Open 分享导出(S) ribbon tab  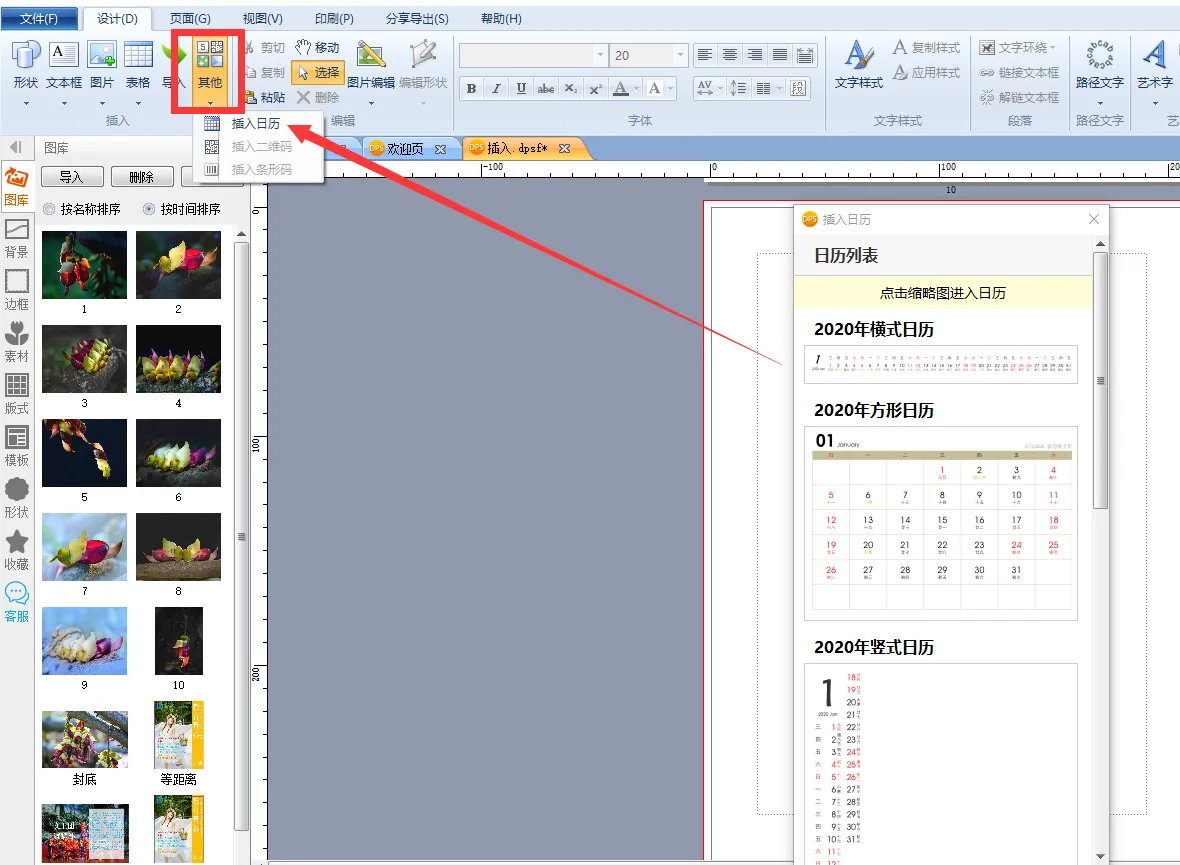(x=417, y=18)
